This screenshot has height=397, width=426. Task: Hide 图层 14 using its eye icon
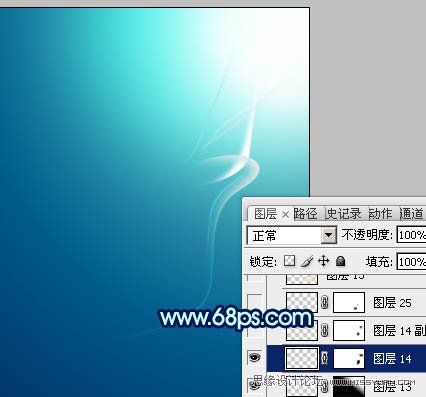[255, 358]
